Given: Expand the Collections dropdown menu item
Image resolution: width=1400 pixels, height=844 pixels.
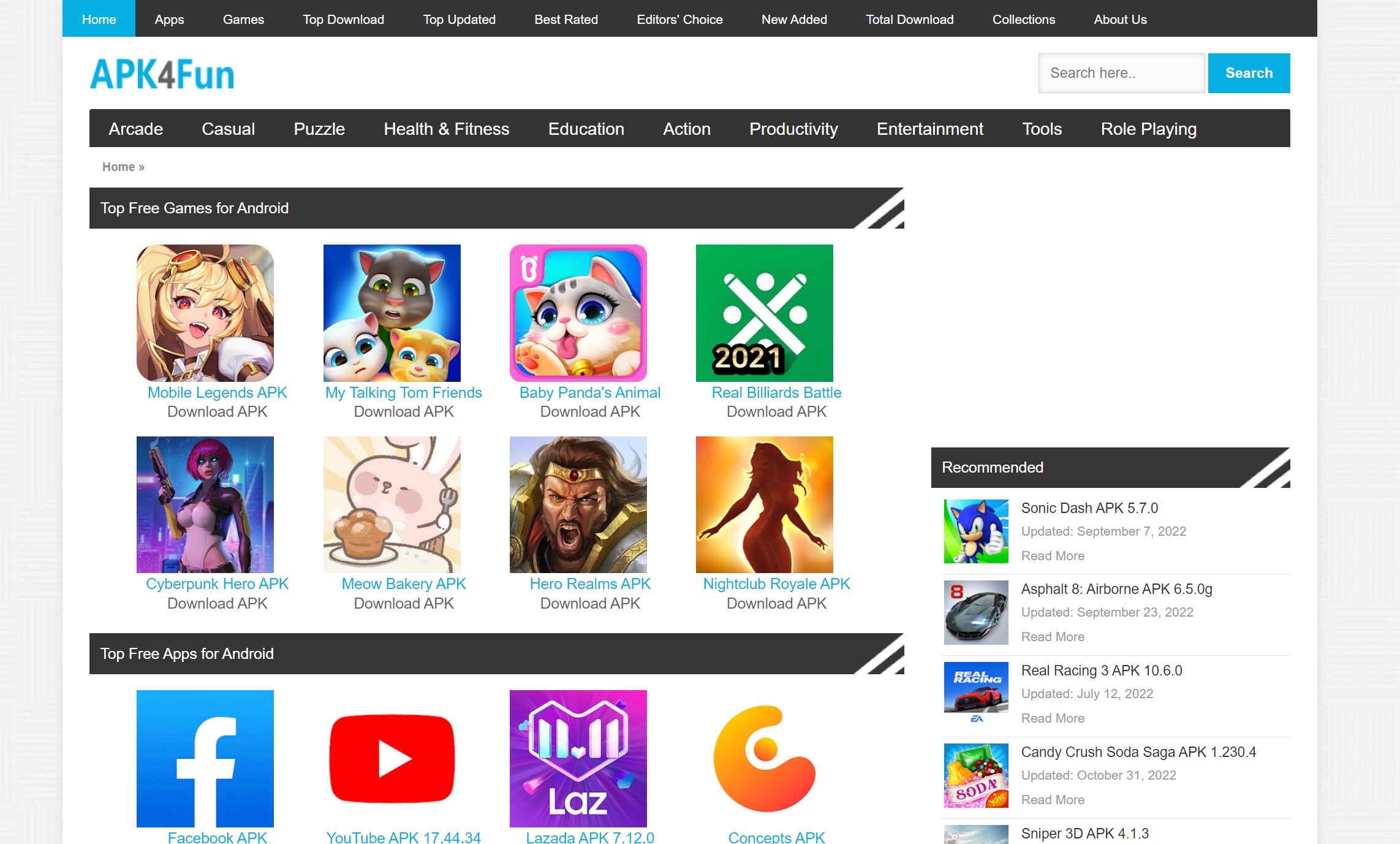Looking at the screenshot, I should pyautogui.click(x=1022, y=18).
